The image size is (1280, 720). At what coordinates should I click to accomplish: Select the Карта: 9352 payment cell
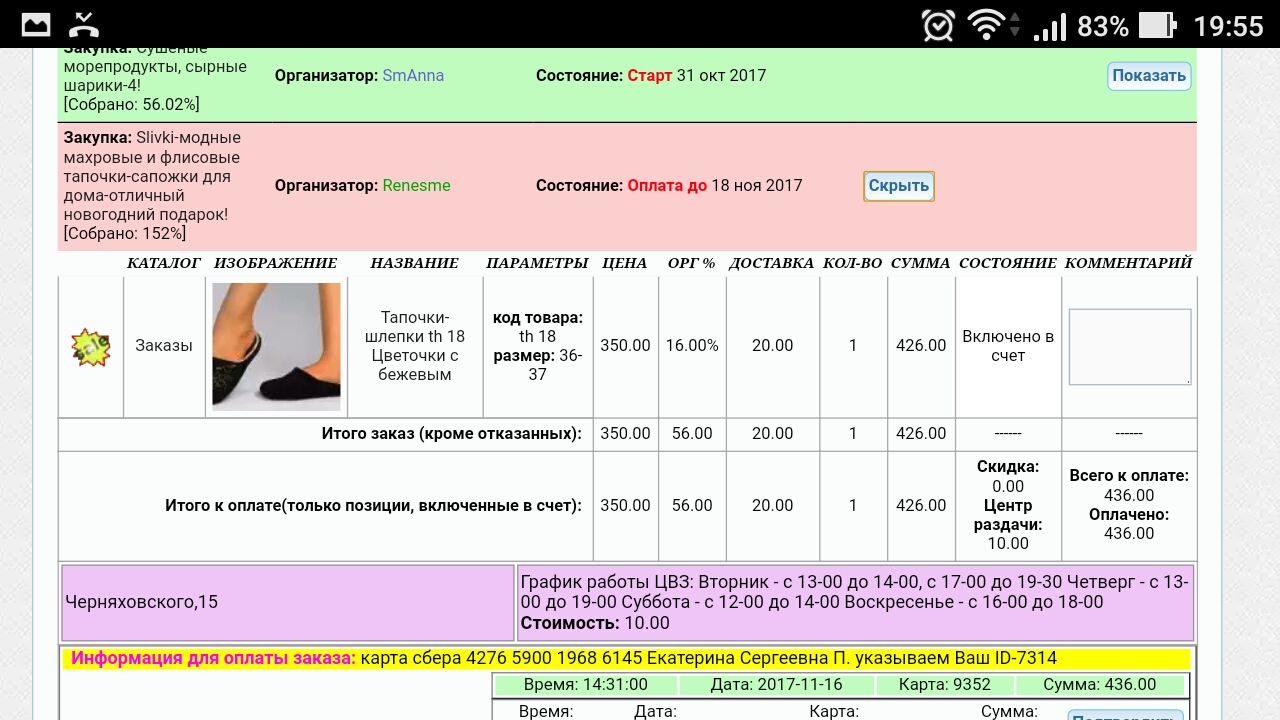pyautogui.click(x=944, y=686)
